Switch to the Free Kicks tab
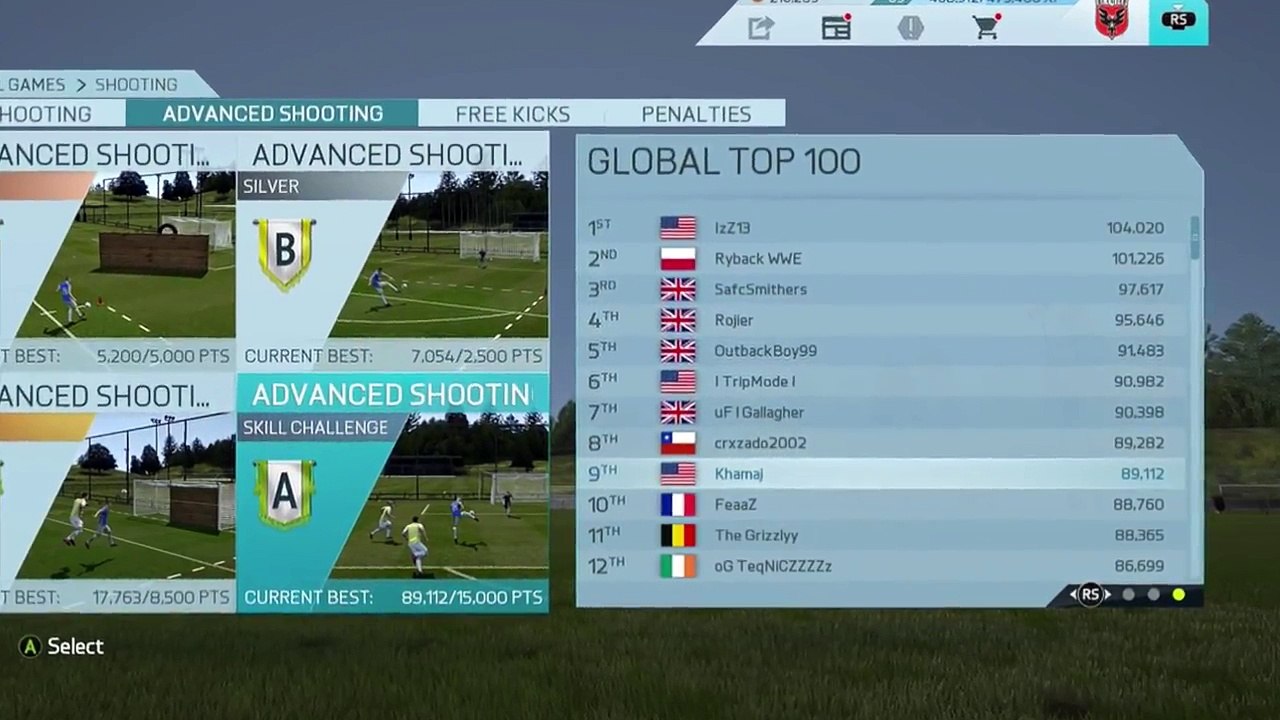The image size is (1280, 720). 512,114
